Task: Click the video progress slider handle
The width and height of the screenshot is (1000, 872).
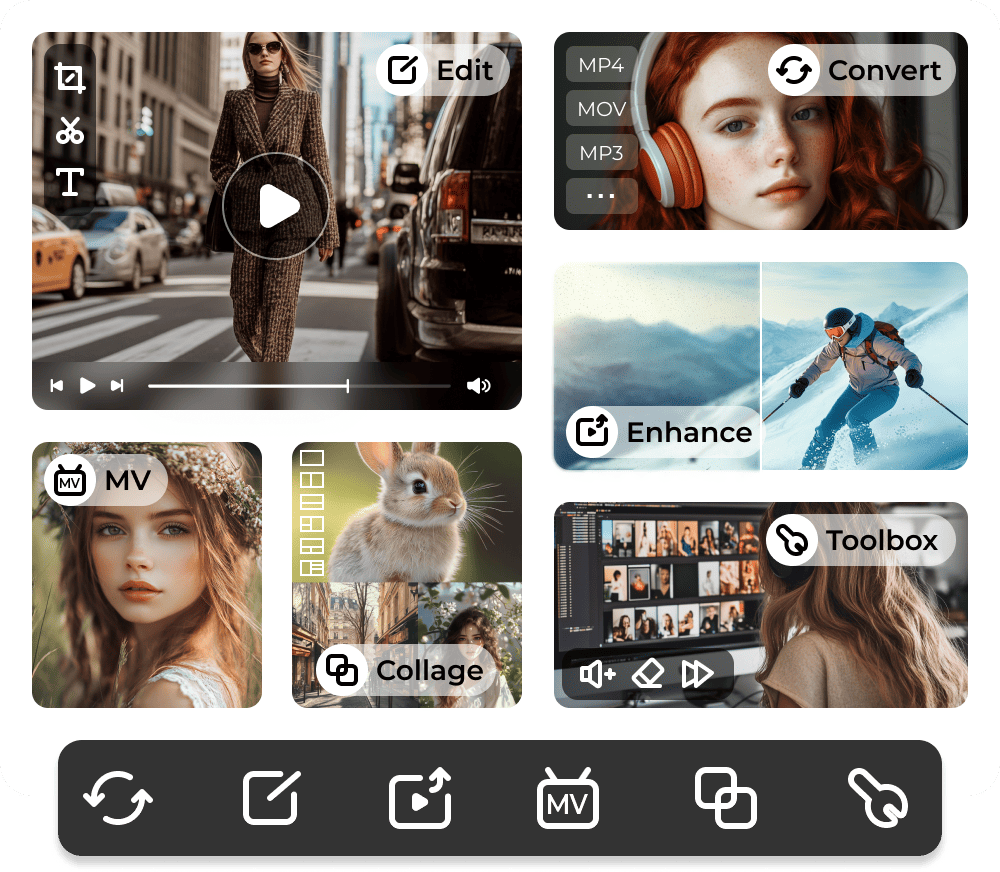Action: click(348, 385)
